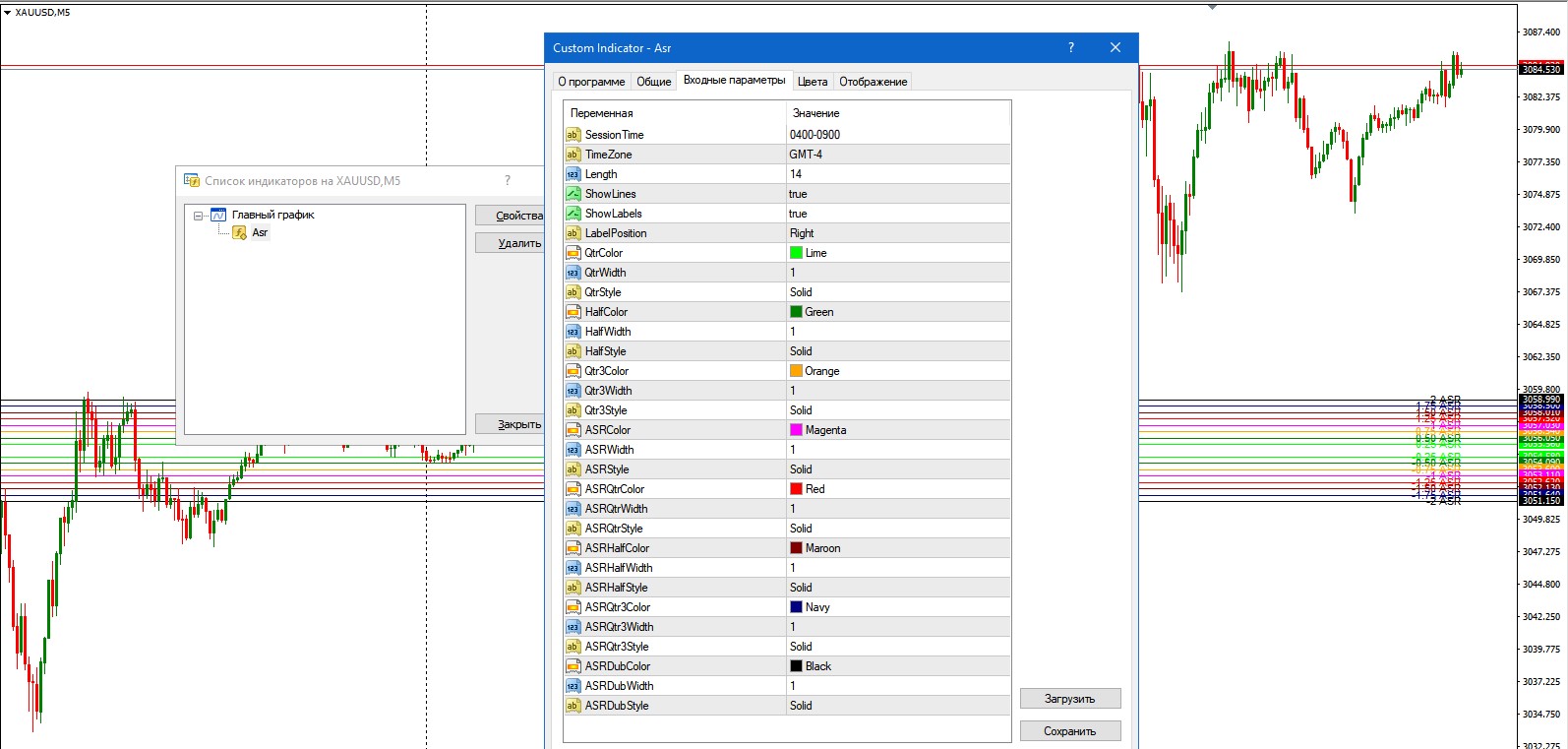Show the Отображение tab
Image resolution: width=1568 pixels, height=749 pixels.
[874, 82]
